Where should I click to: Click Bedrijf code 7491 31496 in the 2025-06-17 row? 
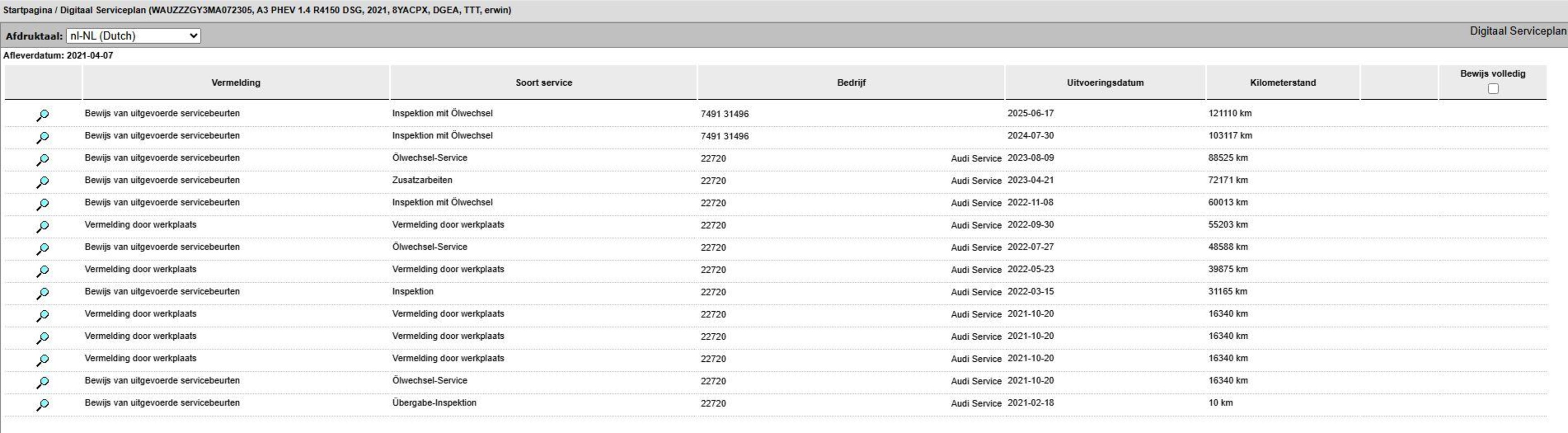tap(724, 114)
